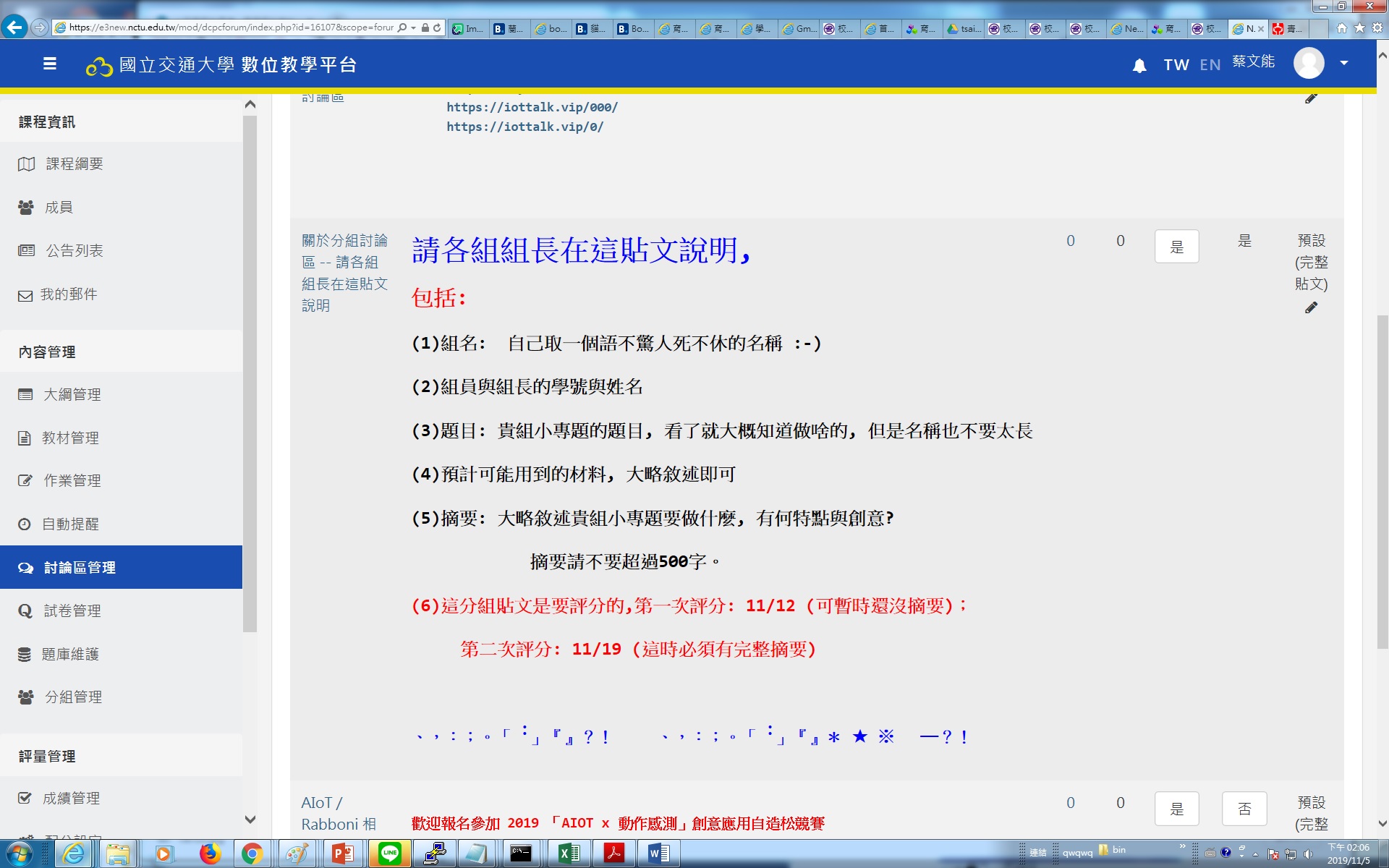Click the refresh page icon

pyautogui.click(x=437, y=27)
